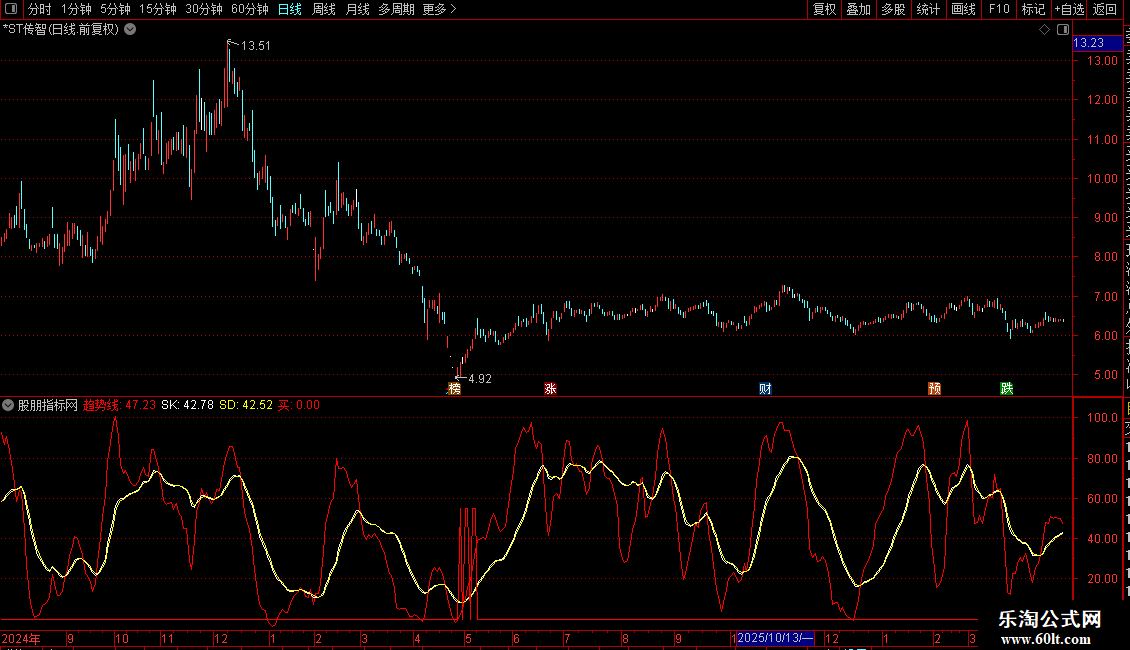Expand the 更多 periods menu
The height and width of the screenshot is (650, 1130).
439,9
